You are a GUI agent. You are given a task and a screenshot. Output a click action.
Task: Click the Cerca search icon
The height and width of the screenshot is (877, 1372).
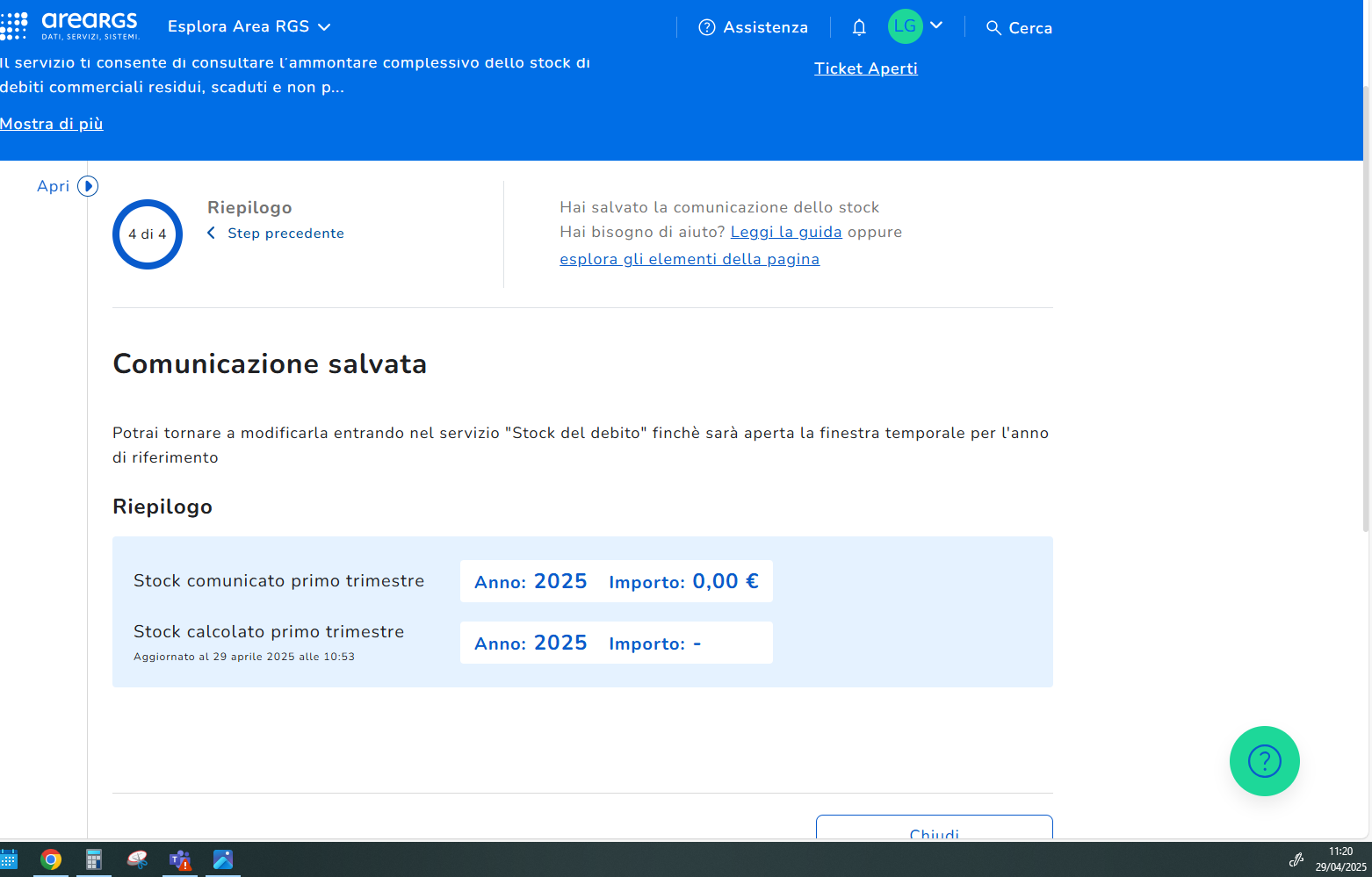pos(993,28)
